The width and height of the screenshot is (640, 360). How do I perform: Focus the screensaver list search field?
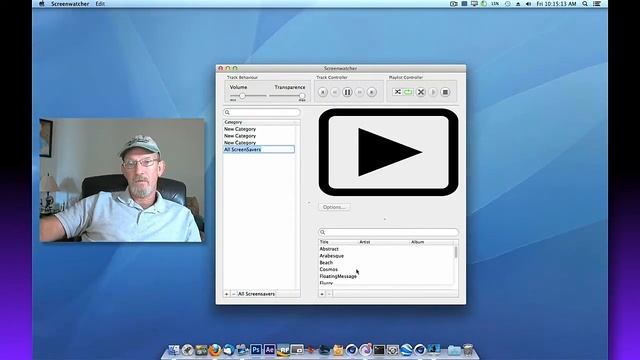[x=389, y=232]
